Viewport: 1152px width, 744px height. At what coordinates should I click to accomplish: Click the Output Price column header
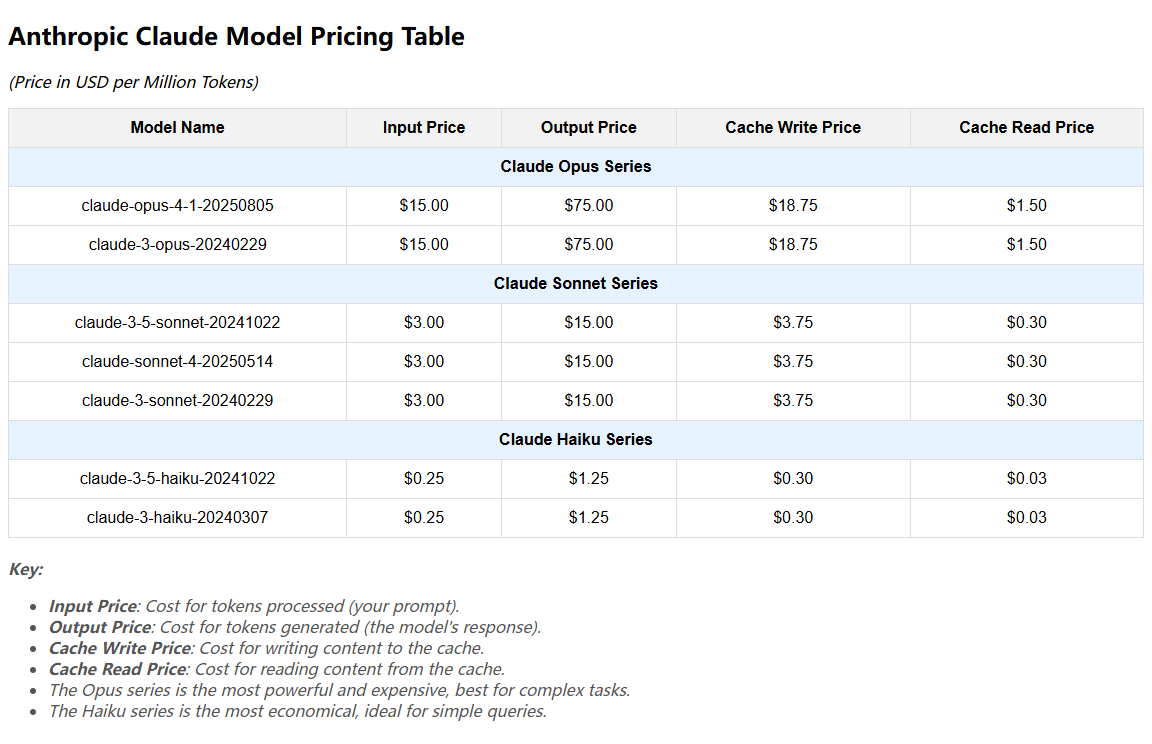pyautogui.click(x=588, y=128)
